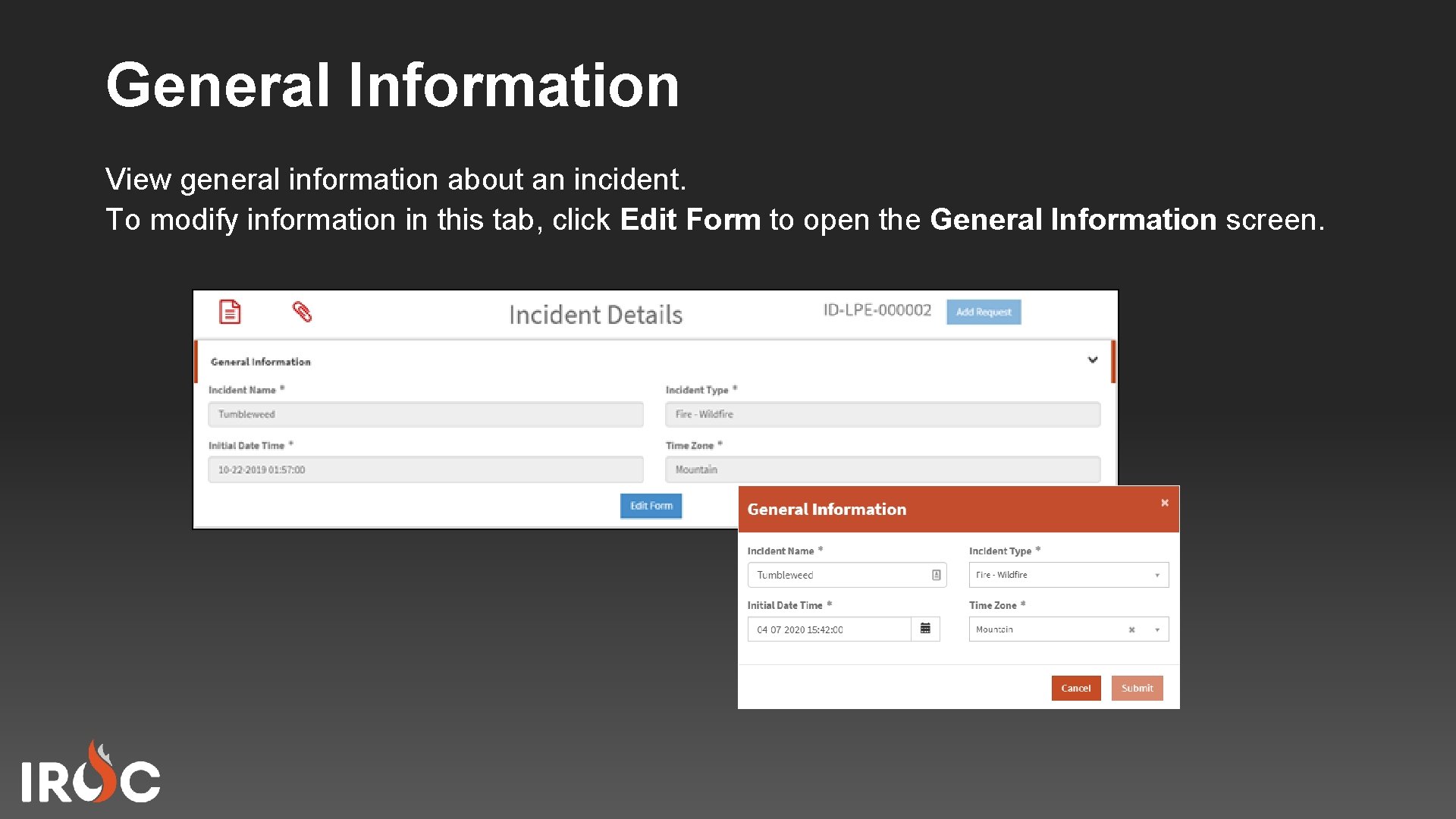Click the paperclip attachments icon

(x=302, y=312)
